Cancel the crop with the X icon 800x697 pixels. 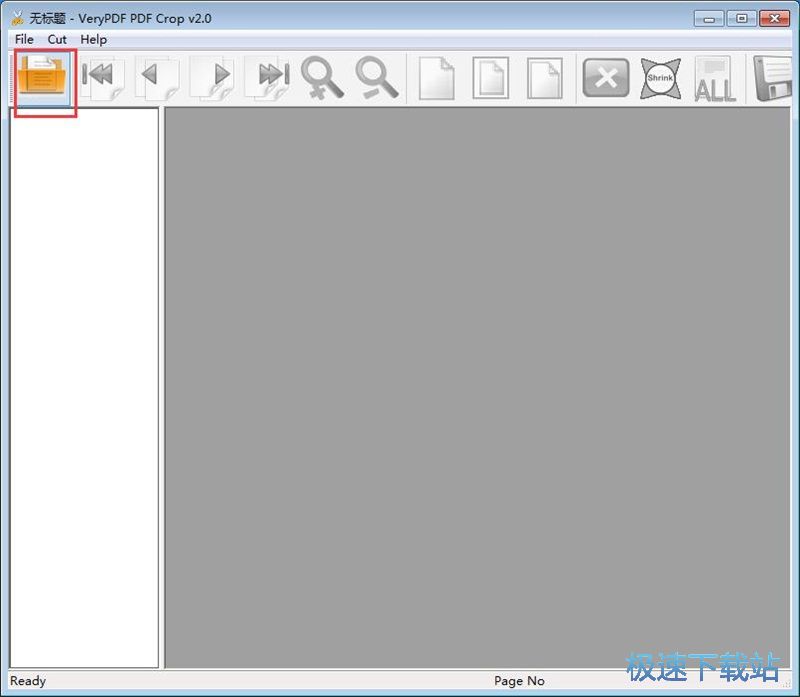coord(604,76)
